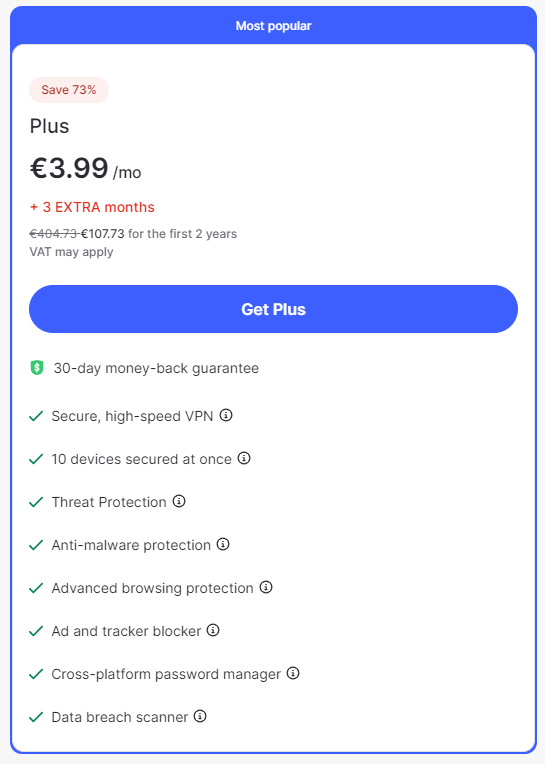Click the checkmark beside Threat Protection
This screenshot has width=545, height=764.
[36, 502]
